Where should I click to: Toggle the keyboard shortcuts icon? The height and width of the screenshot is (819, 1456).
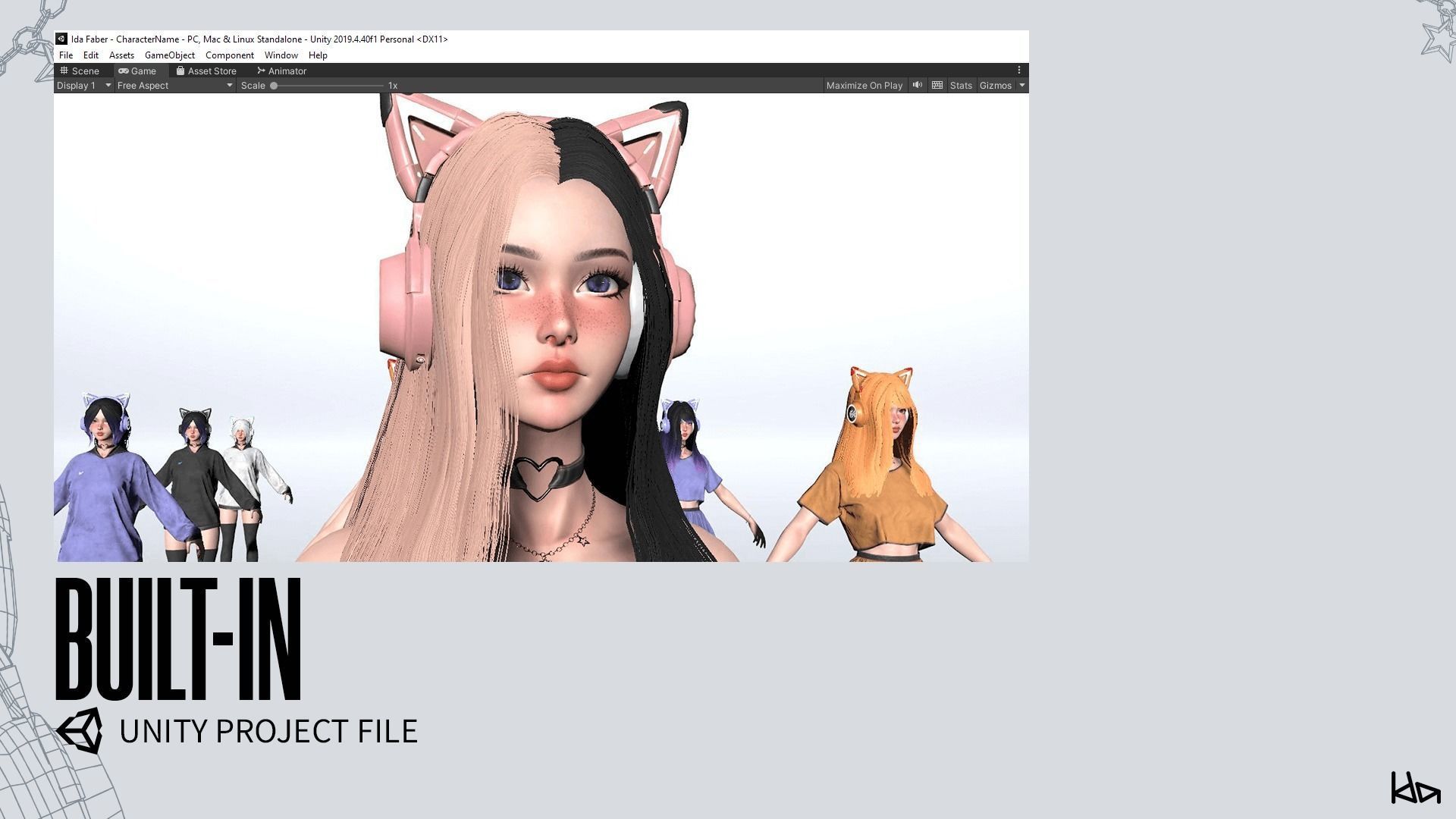point(937,85)
